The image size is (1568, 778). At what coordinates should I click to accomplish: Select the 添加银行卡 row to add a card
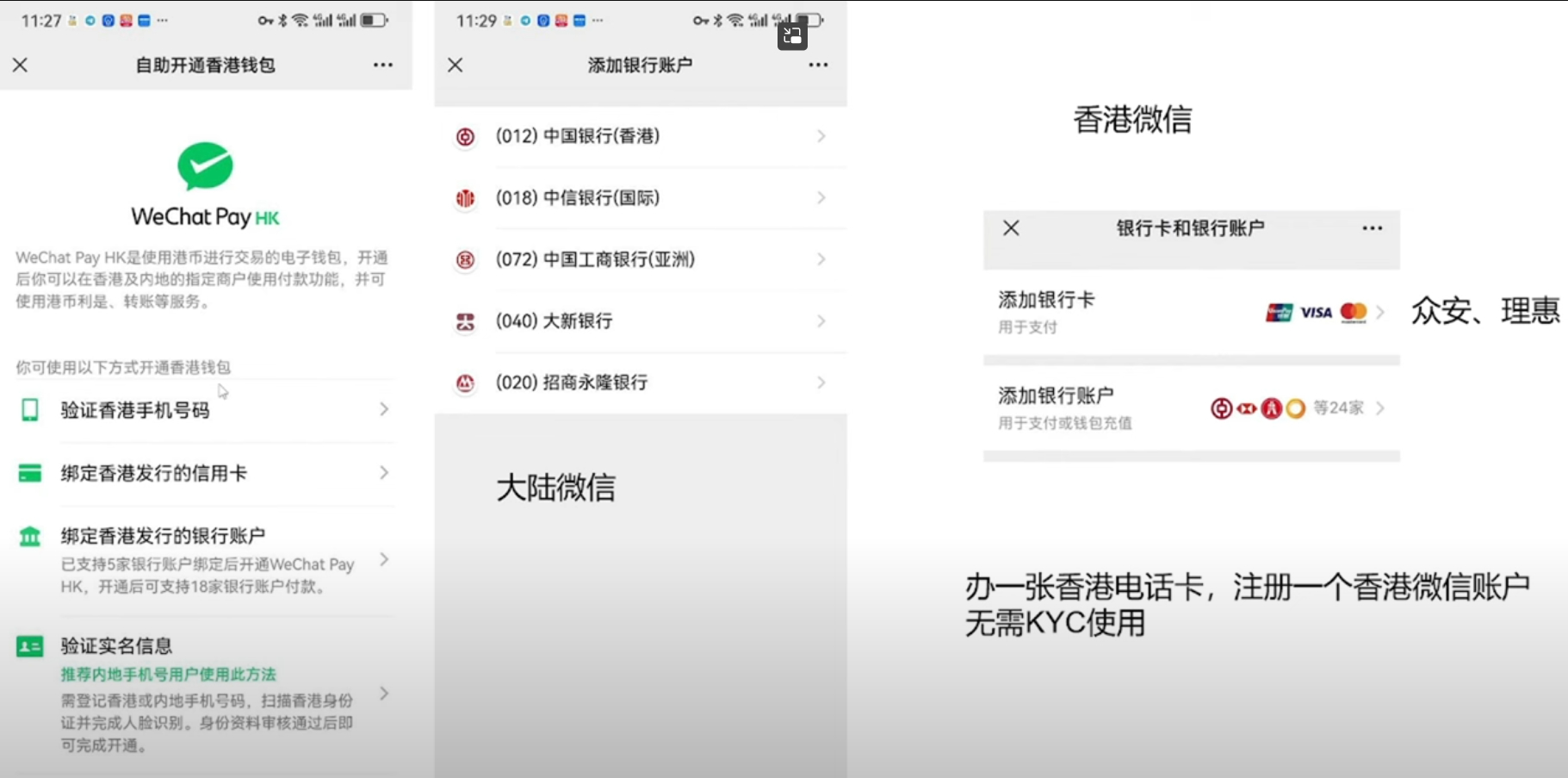(1119, 312)
